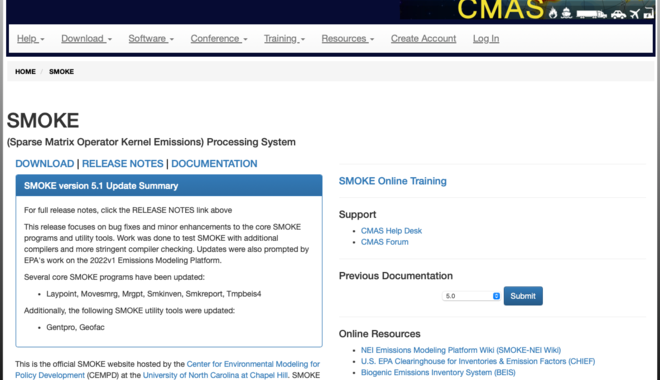Expand the Software navigation menu
660x380 pixels.
click(151, 39)
